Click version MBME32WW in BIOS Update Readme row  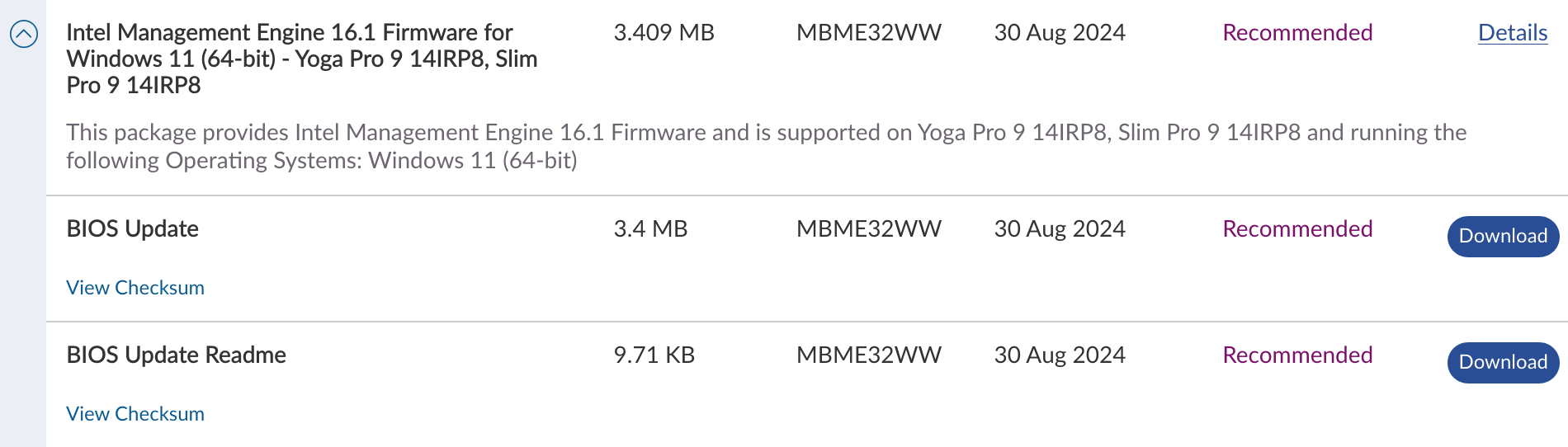click(868, 355)
